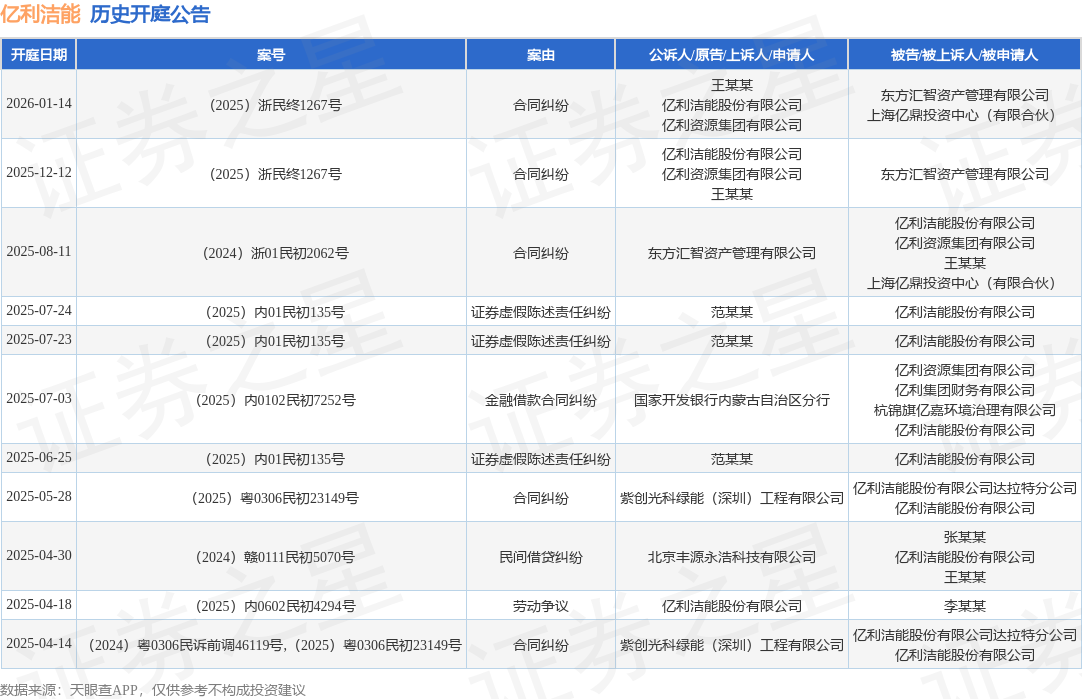Select the 案由 column header
This screenshot has width=1082, height=699.
click(x=541, y=55)
